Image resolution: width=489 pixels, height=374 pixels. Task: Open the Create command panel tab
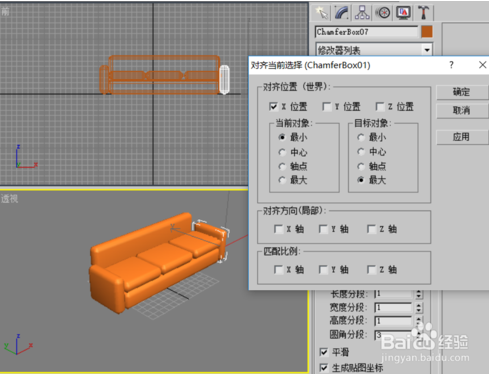click(x=322, y=13)
